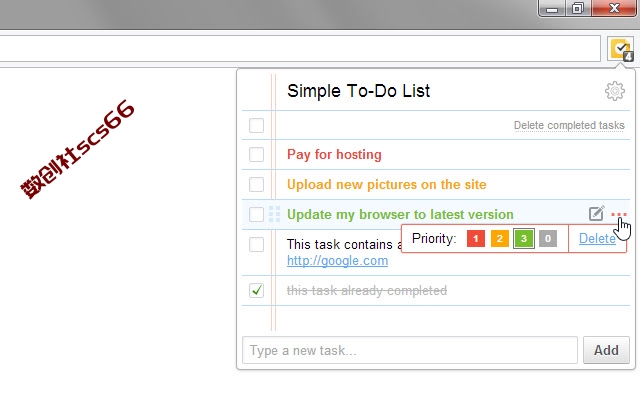This screenshot has height=400, width=640.
Task: Grab the drag handle beside Update my browser
Action: tap(274, 214)
